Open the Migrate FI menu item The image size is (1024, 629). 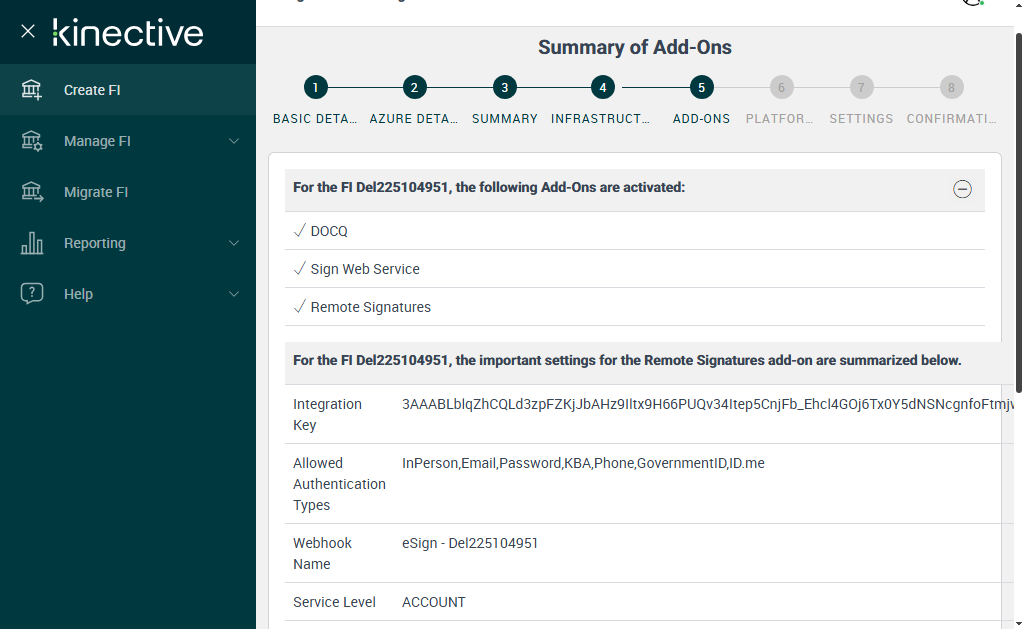point(96,192)
